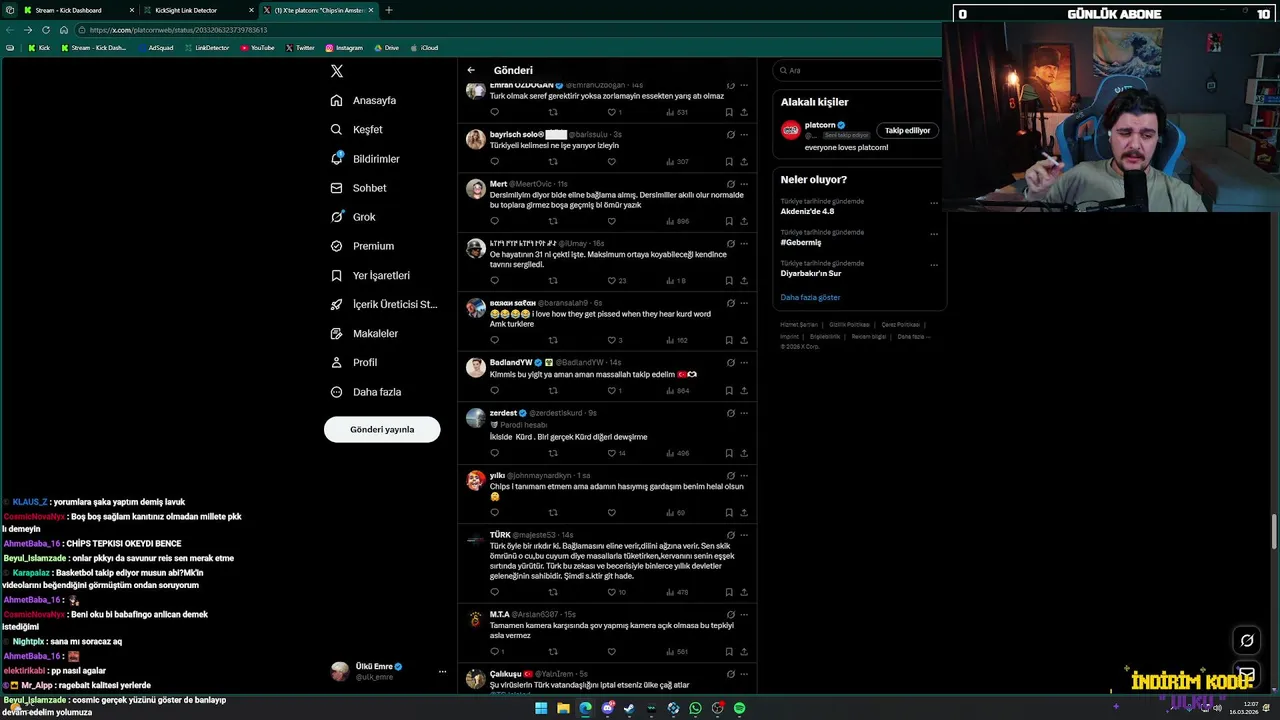
Task: View stats of @baransalah9 reply (162)
Action: coord(677,340)
